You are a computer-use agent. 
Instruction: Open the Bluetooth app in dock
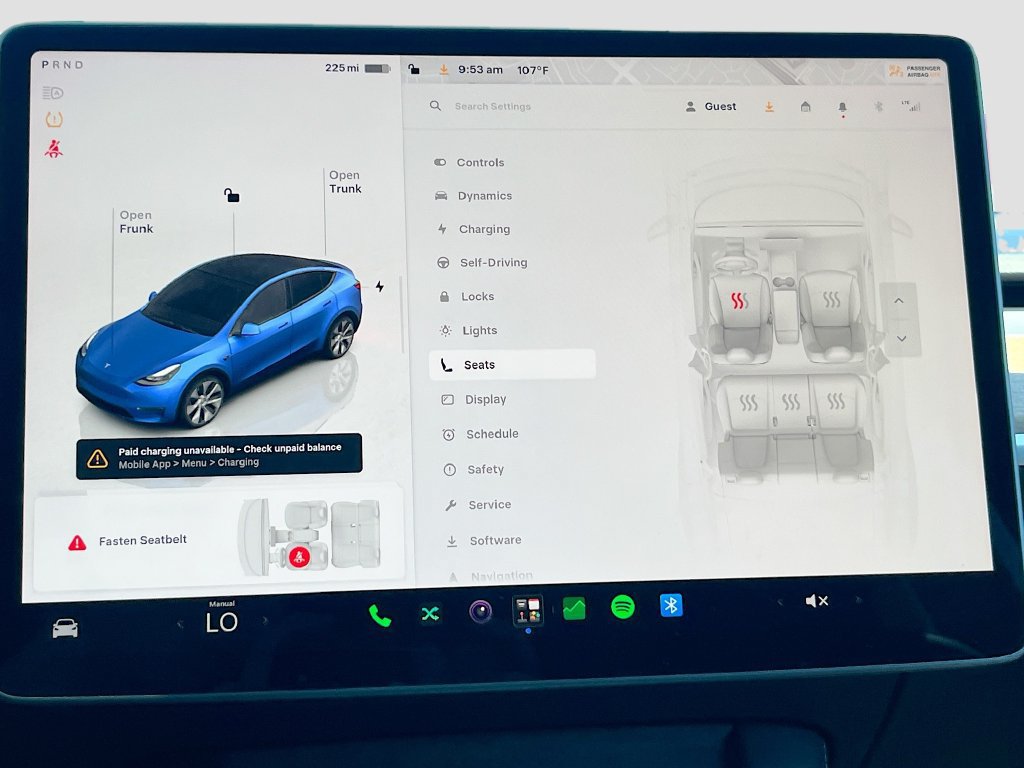[x=671, y=605]
